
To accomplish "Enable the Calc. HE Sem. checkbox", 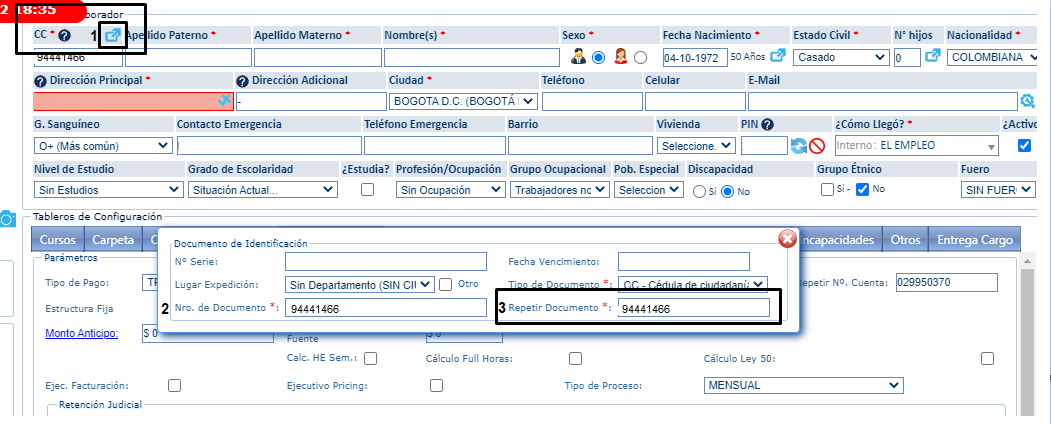I will tap(370, 359).
